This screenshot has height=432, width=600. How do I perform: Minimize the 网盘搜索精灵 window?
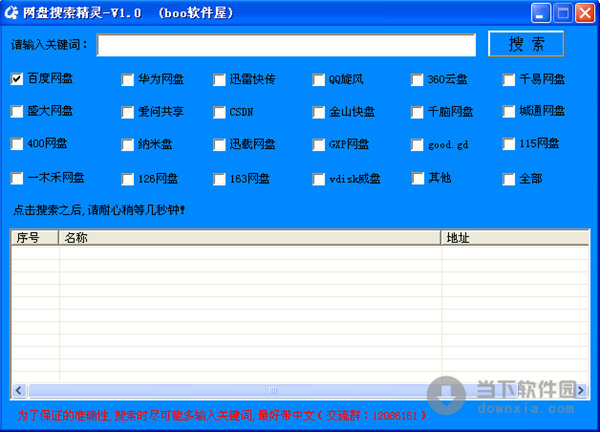(x=540, y=13)
